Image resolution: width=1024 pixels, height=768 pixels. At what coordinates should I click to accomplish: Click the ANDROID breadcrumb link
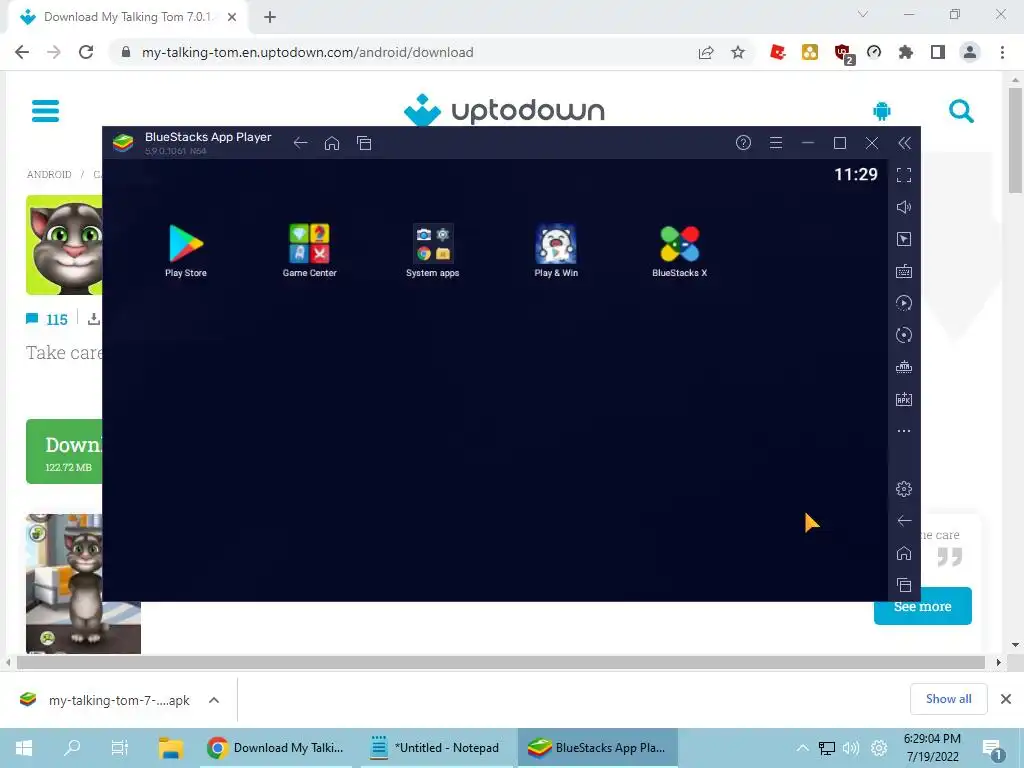(x=49, y=174)
